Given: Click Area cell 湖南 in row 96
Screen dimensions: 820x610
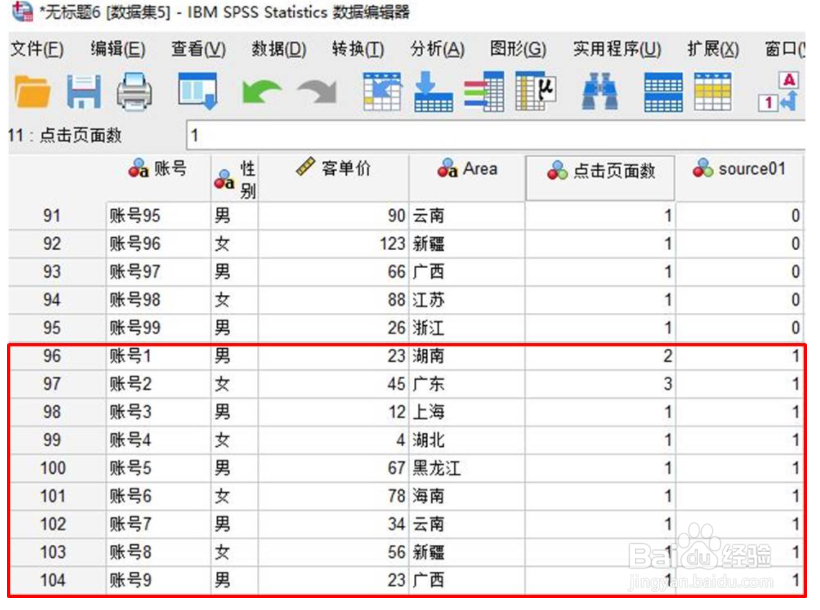Looking at the screenshot, I should 467,356.
